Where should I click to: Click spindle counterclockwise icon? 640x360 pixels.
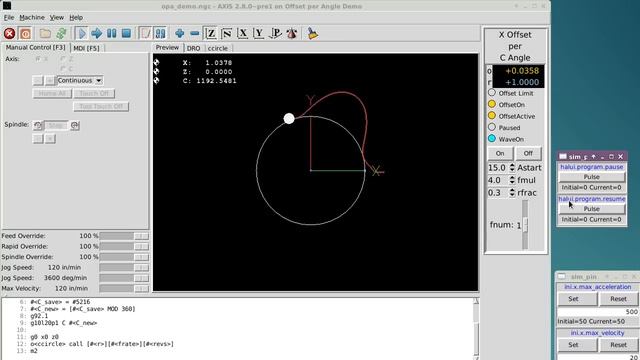tap(38, 125)
